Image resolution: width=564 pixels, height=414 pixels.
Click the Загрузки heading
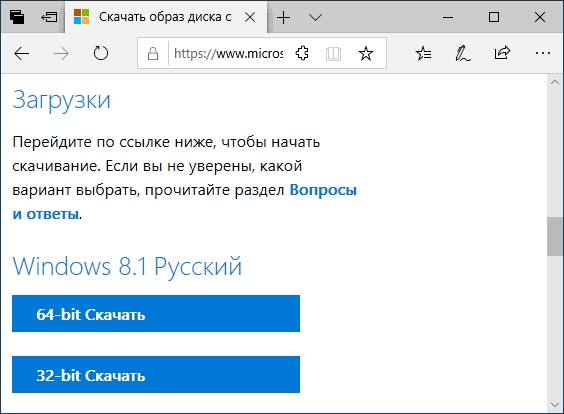(x=62, y=100)
